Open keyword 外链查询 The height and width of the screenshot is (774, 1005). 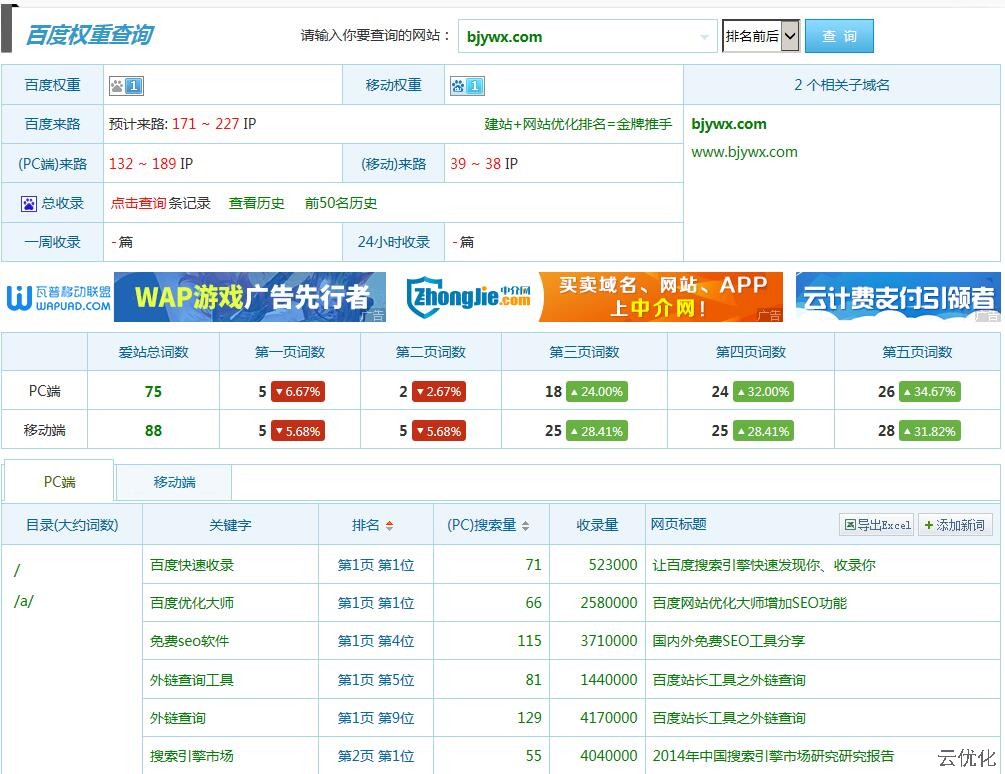178,718
